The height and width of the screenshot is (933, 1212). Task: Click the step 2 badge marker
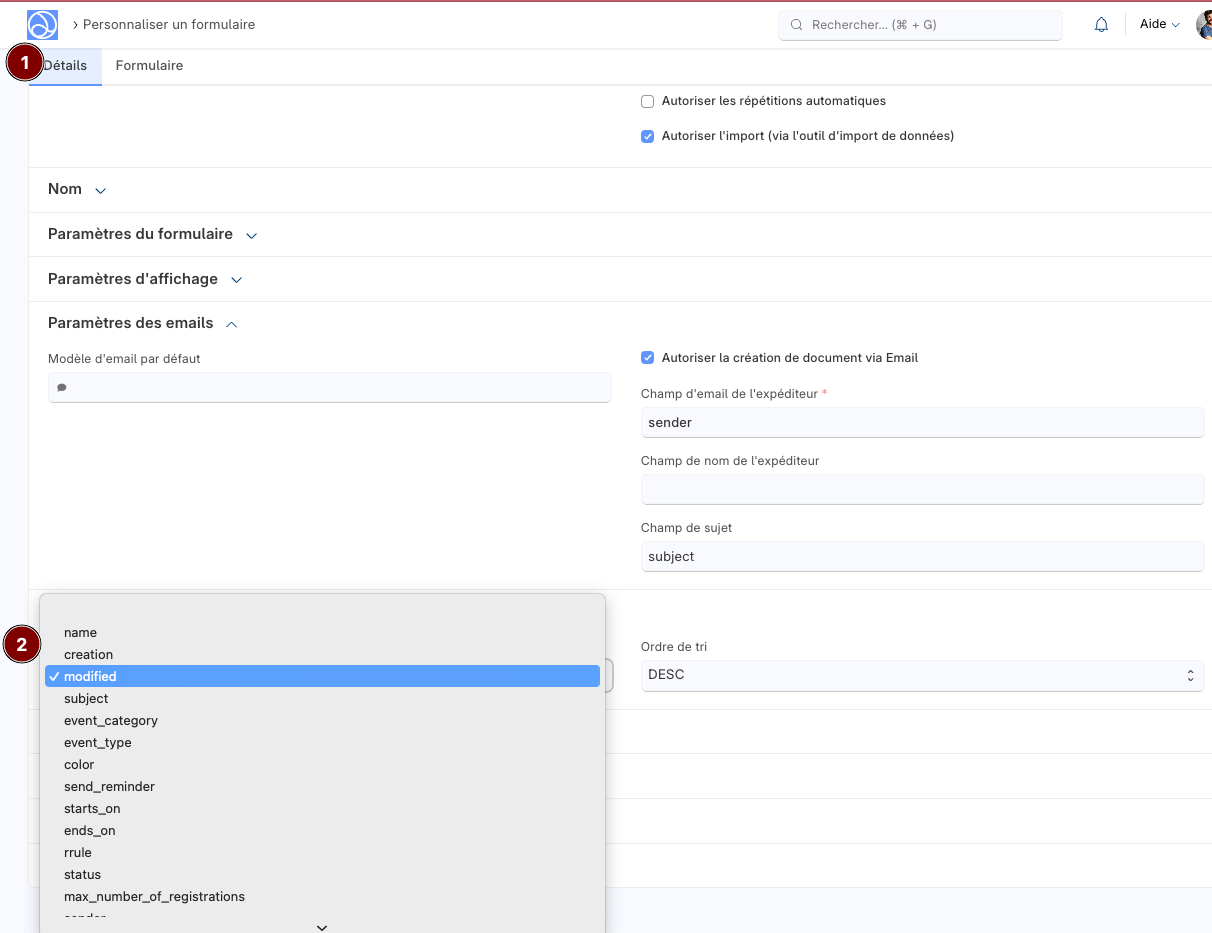pyautogui.click(x=21, y=645)
